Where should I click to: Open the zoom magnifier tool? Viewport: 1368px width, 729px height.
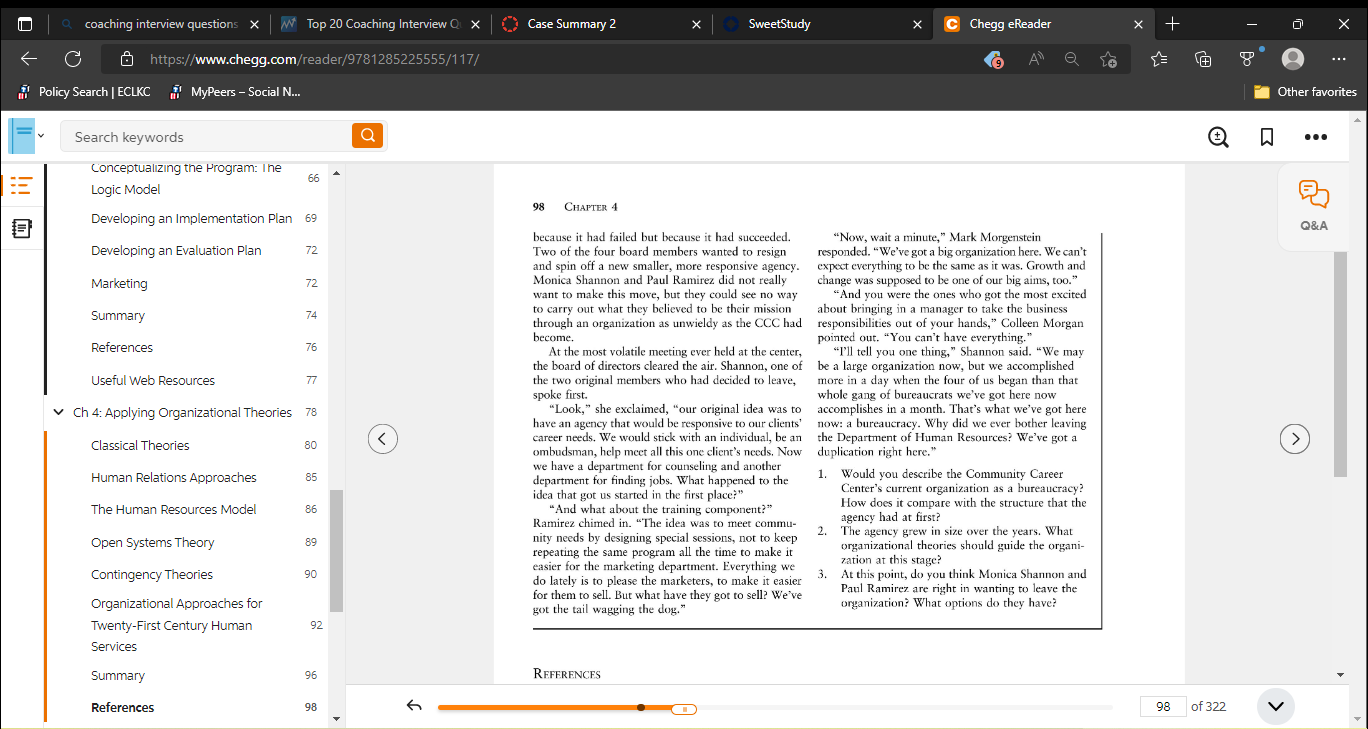tap(1218, 137)
